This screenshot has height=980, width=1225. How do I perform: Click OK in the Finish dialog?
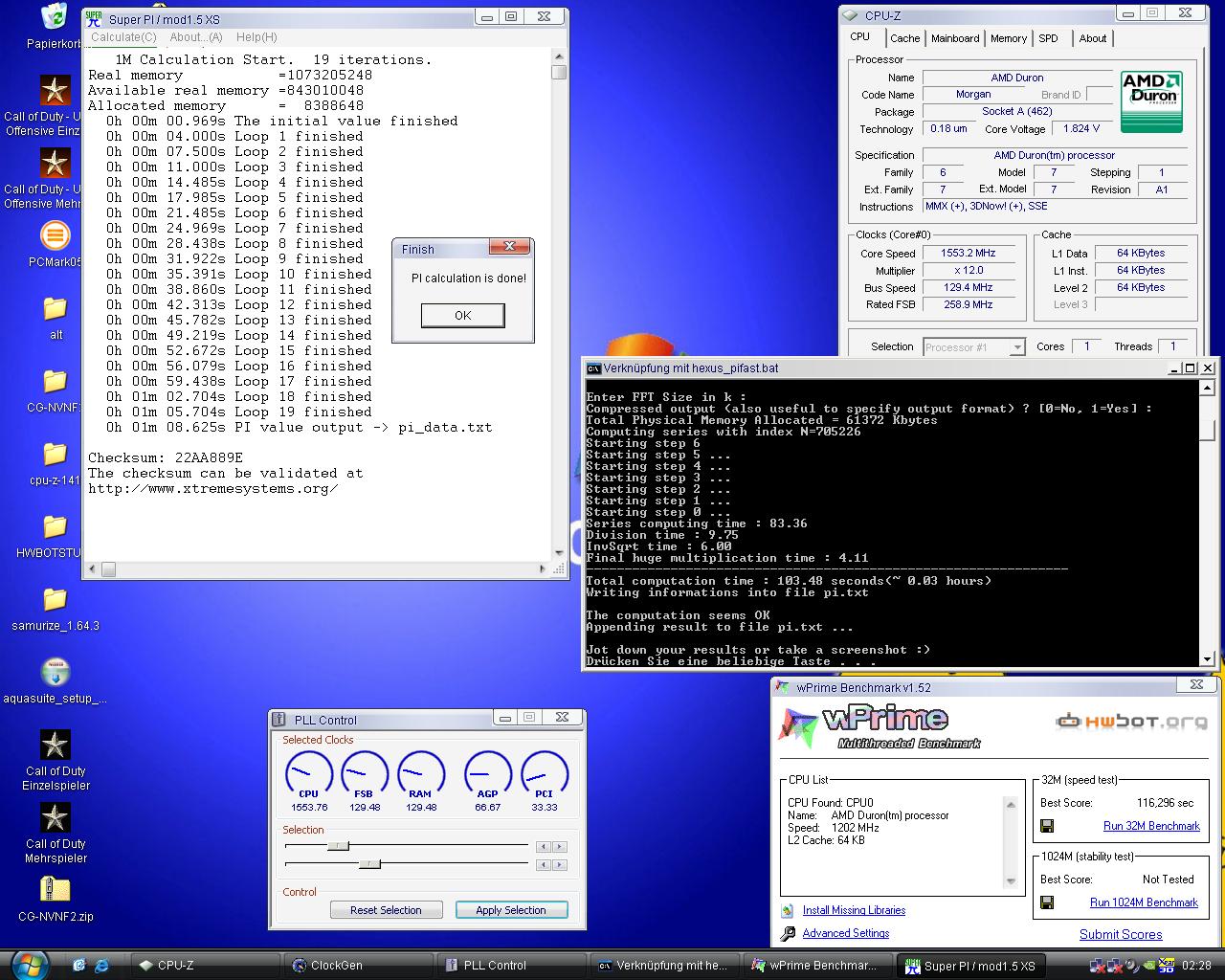463,316
